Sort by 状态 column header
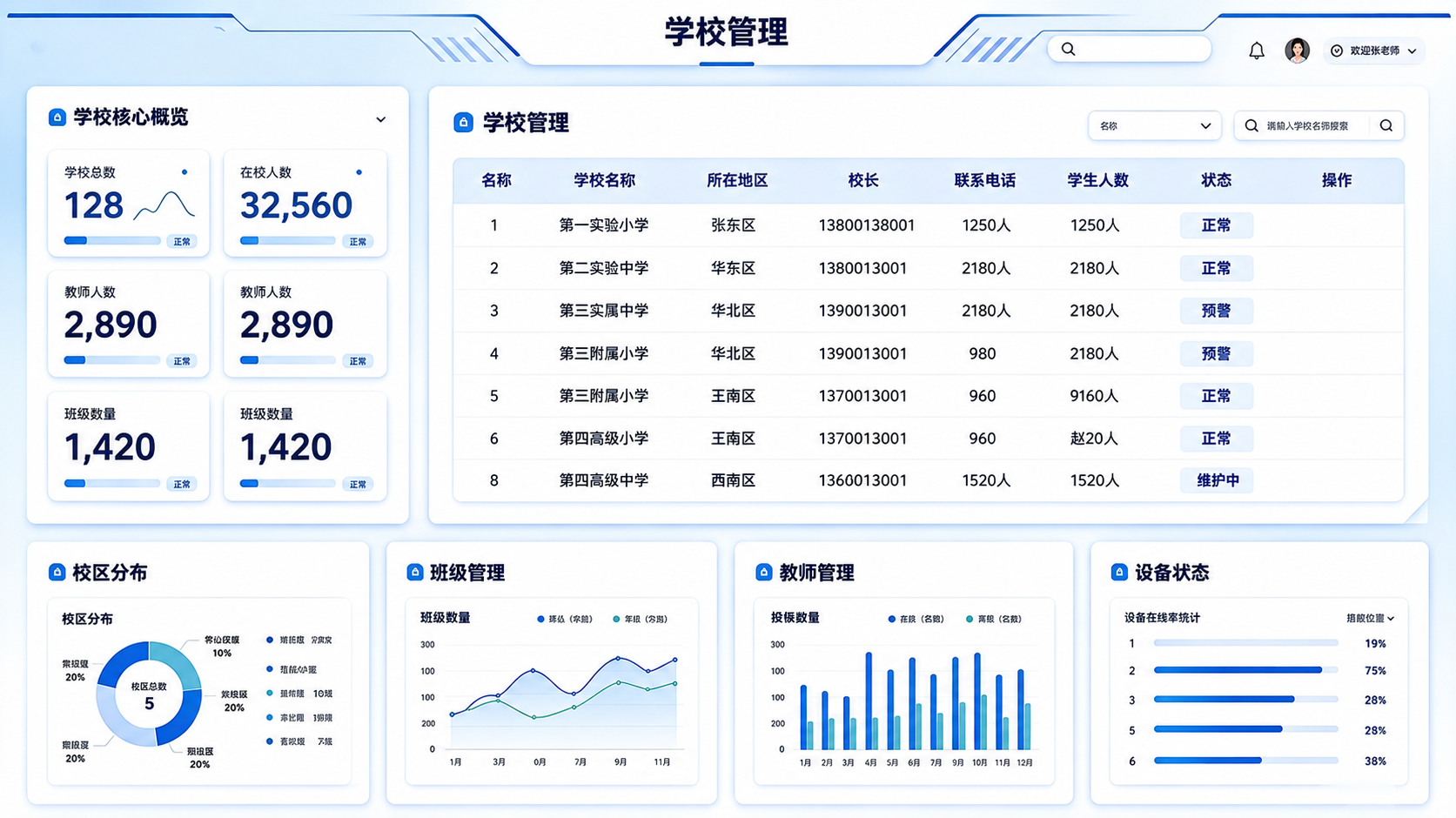 point(1216,181)
